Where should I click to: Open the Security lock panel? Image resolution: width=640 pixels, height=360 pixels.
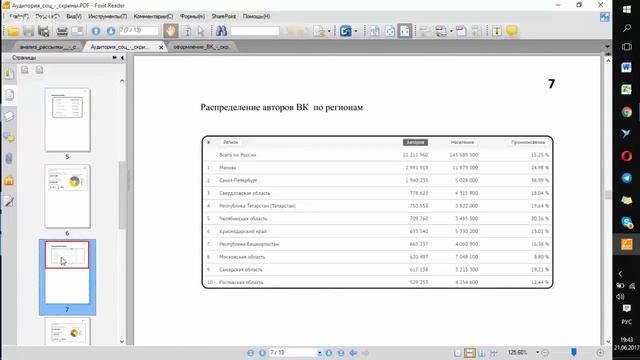(9, 180)
